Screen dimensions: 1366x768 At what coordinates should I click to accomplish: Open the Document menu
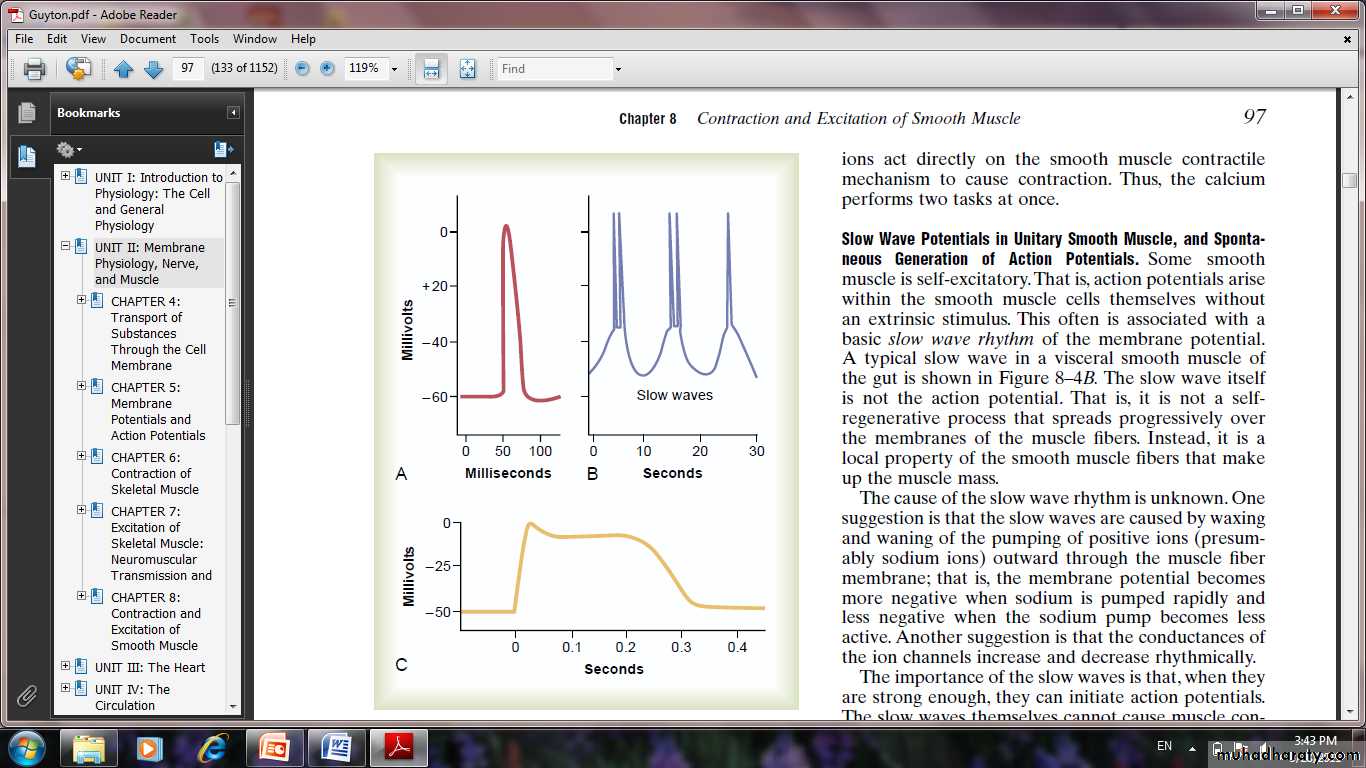pyautogui.click(x=147, y=39)
